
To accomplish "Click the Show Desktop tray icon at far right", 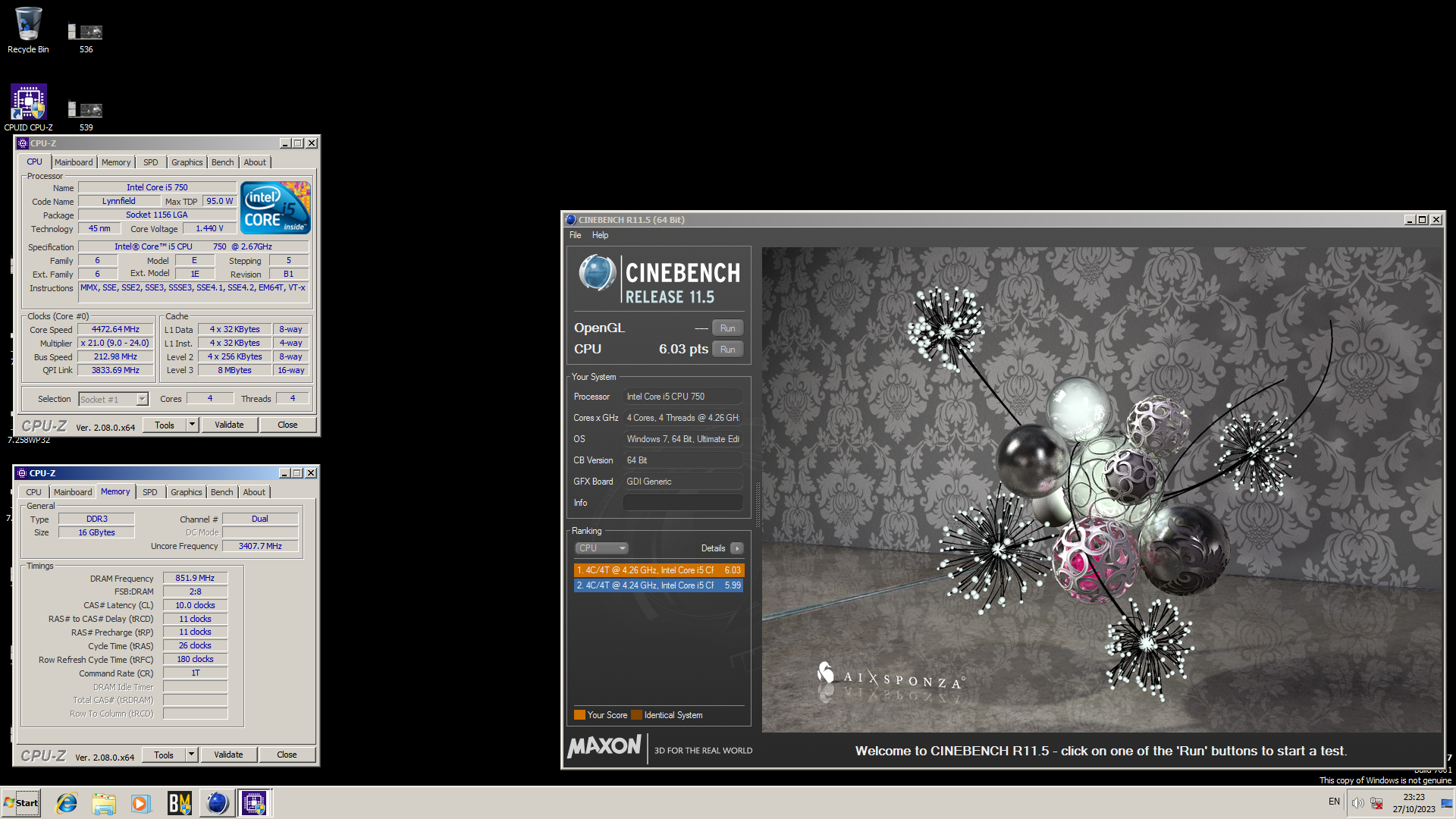I will click(x=1447, y=802).
